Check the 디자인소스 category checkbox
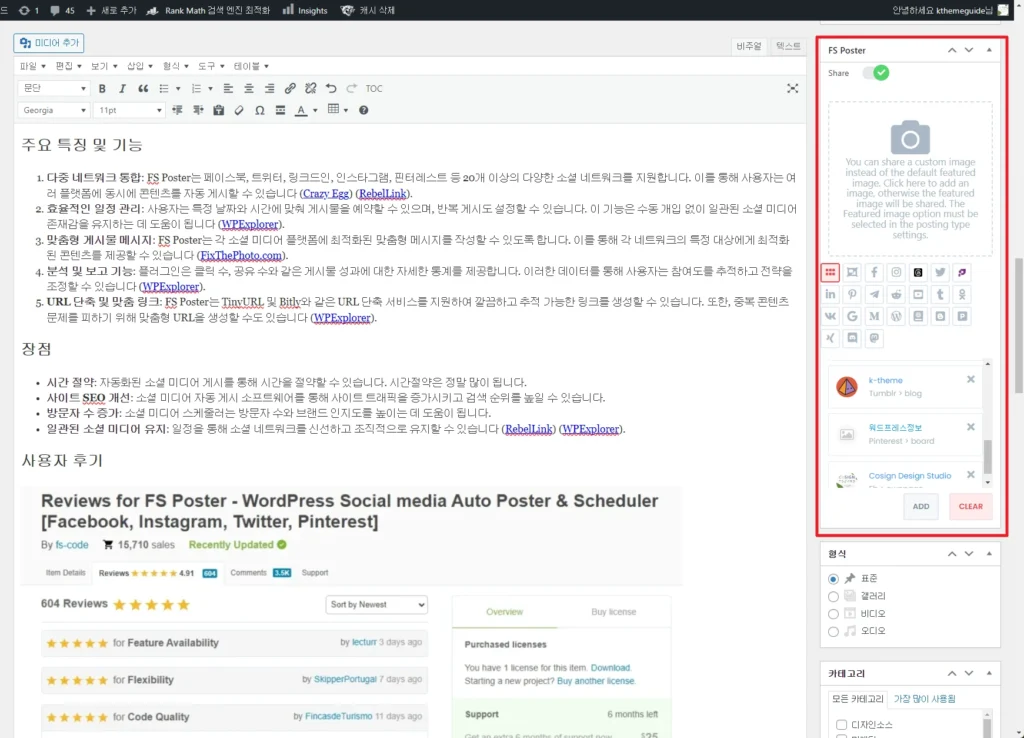This screenshot has height=738, width=1024. tap(841, 724)
